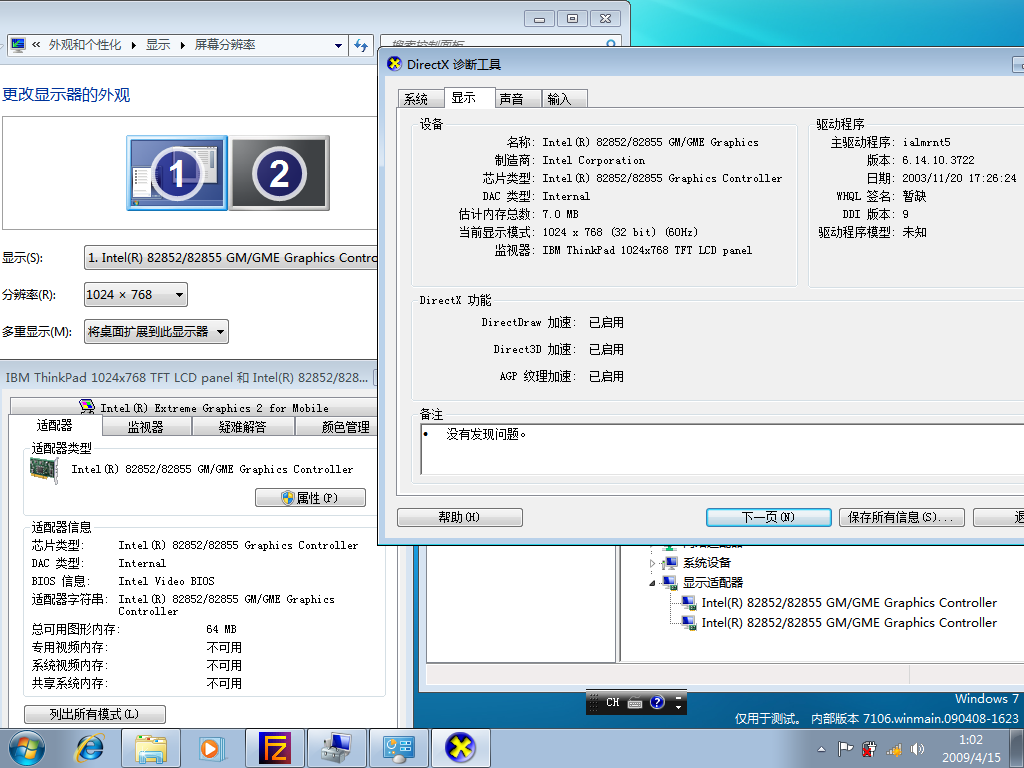1024x768 pixels.
Task: Click first display adapter device icon
Action: [689, 603]
